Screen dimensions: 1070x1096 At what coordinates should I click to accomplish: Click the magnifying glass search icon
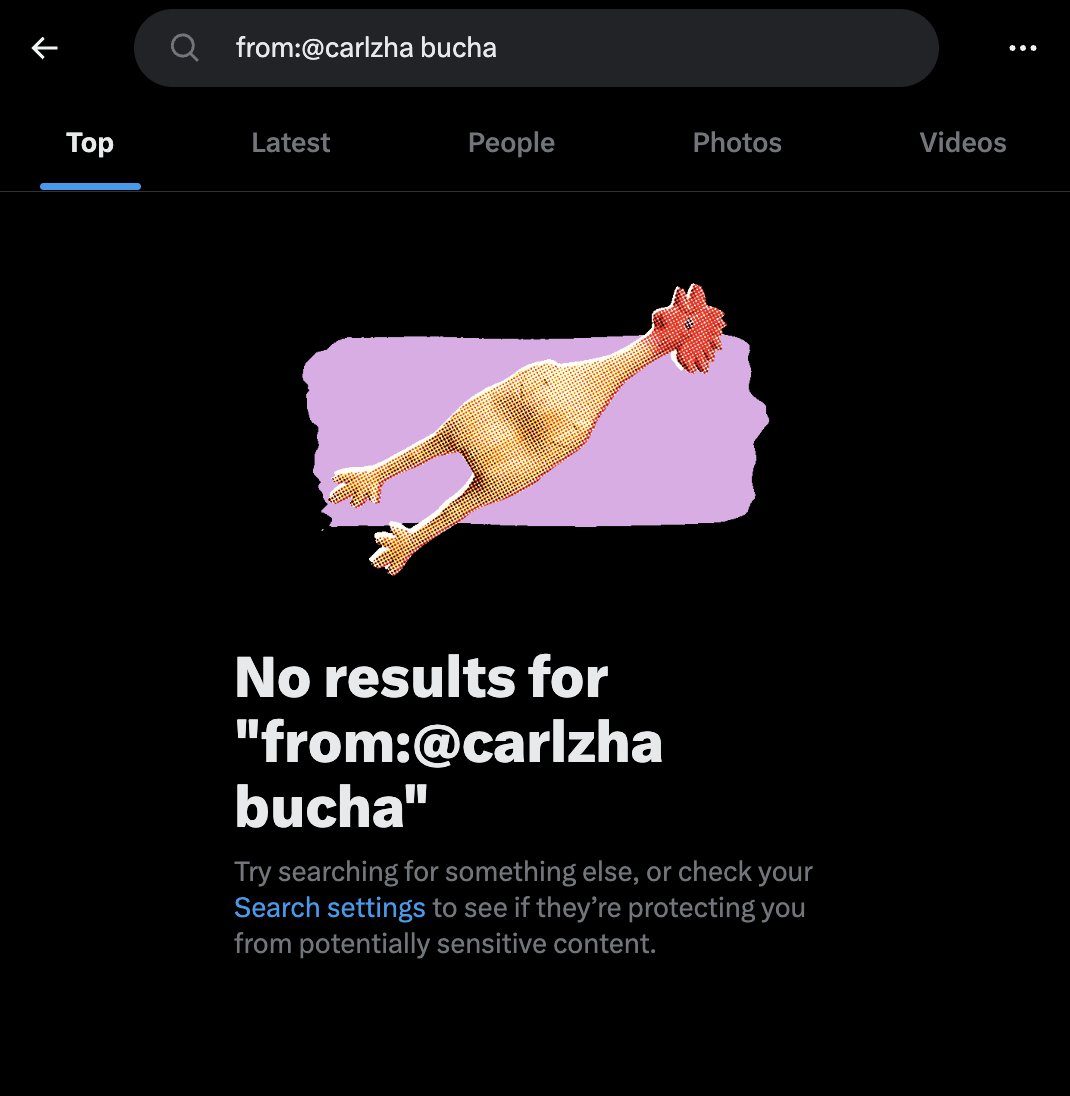coord(185,48)
